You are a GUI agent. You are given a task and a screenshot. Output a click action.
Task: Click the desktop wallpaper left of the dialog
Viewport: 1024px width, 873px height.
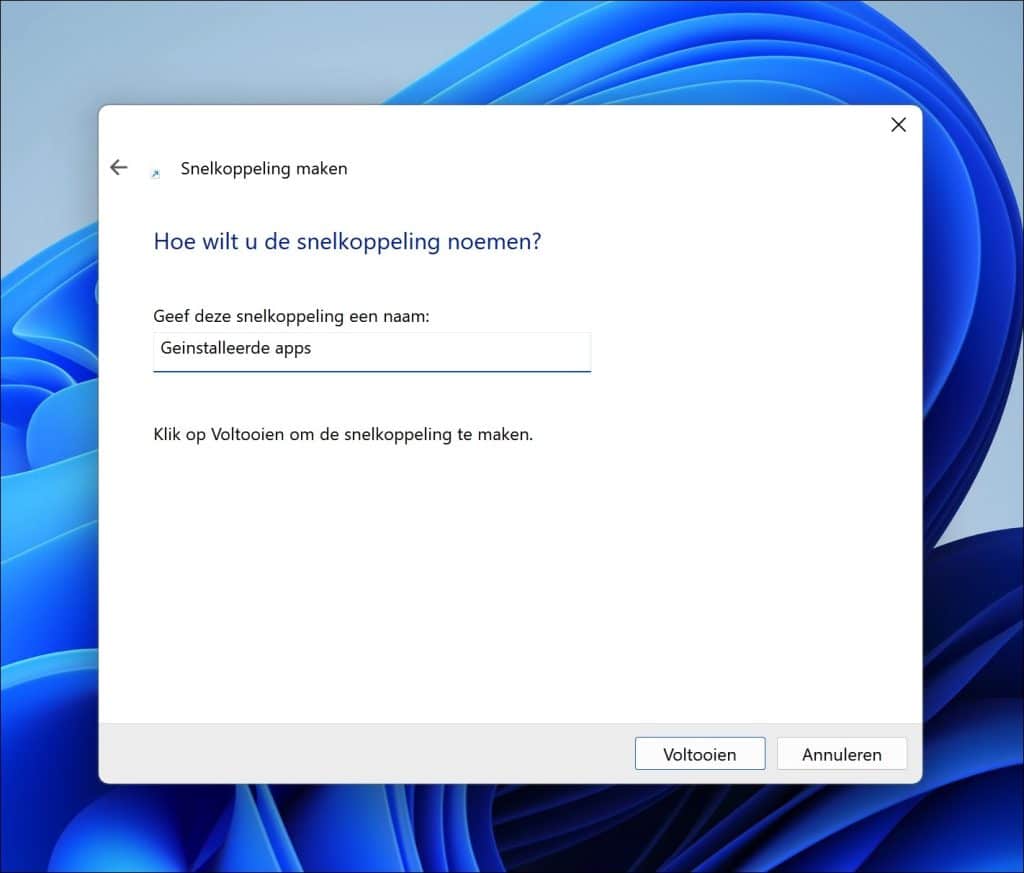pyautogui.click(x=48, y=450)
